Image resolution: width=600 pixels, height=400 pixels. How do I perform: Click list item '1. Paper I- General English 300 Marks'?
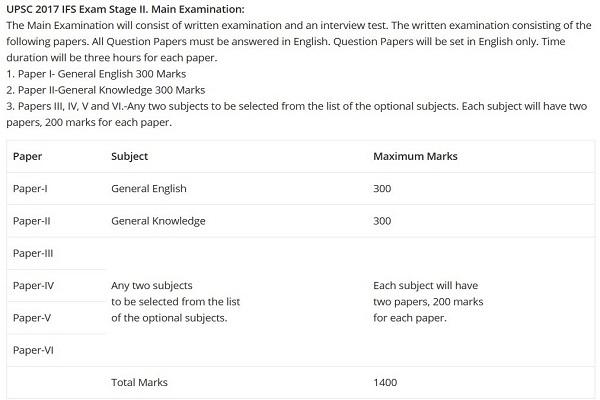pyautogui.click(x=96, y=74)
